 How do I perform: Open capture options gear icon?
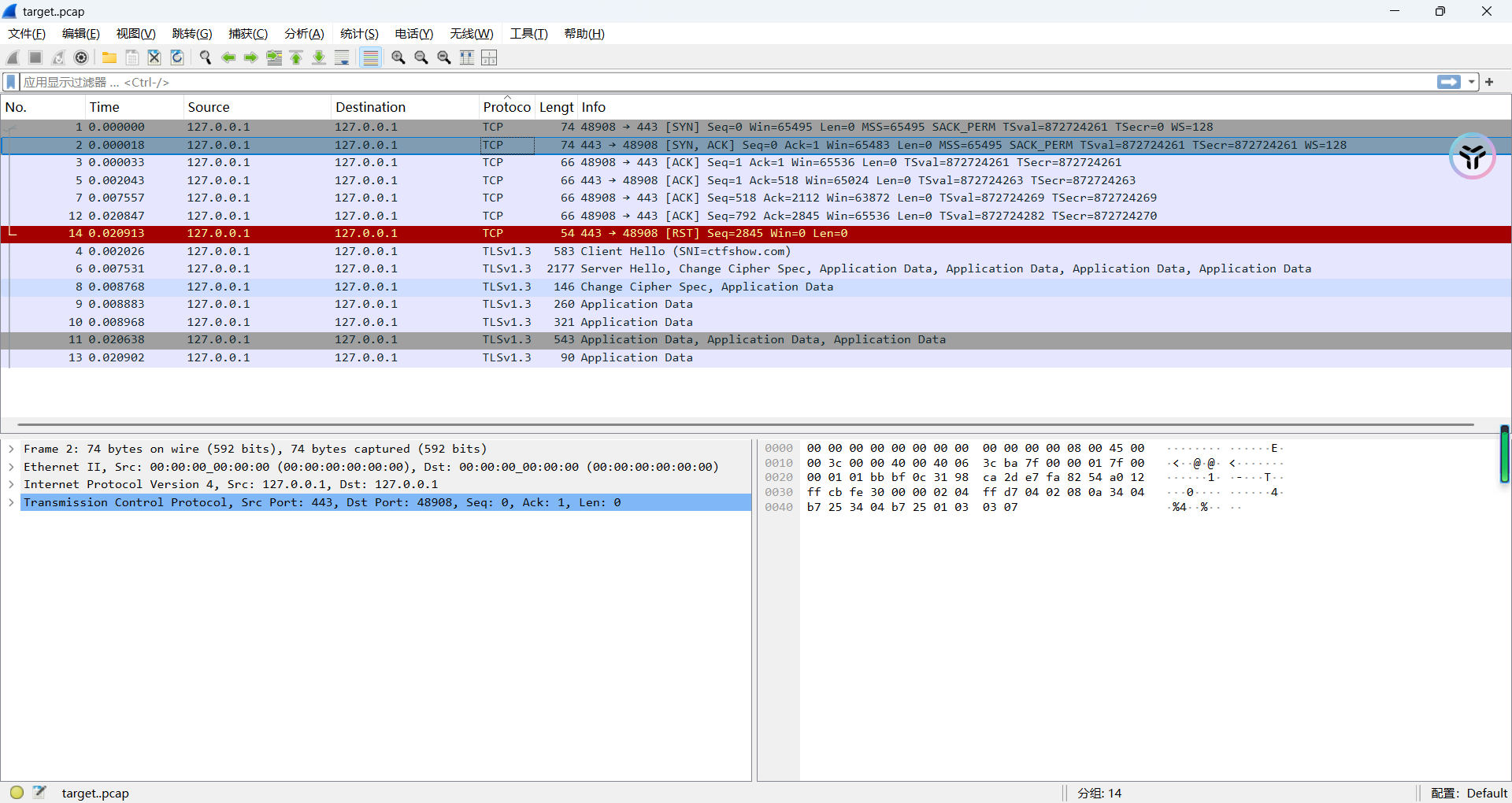(81, 57)
